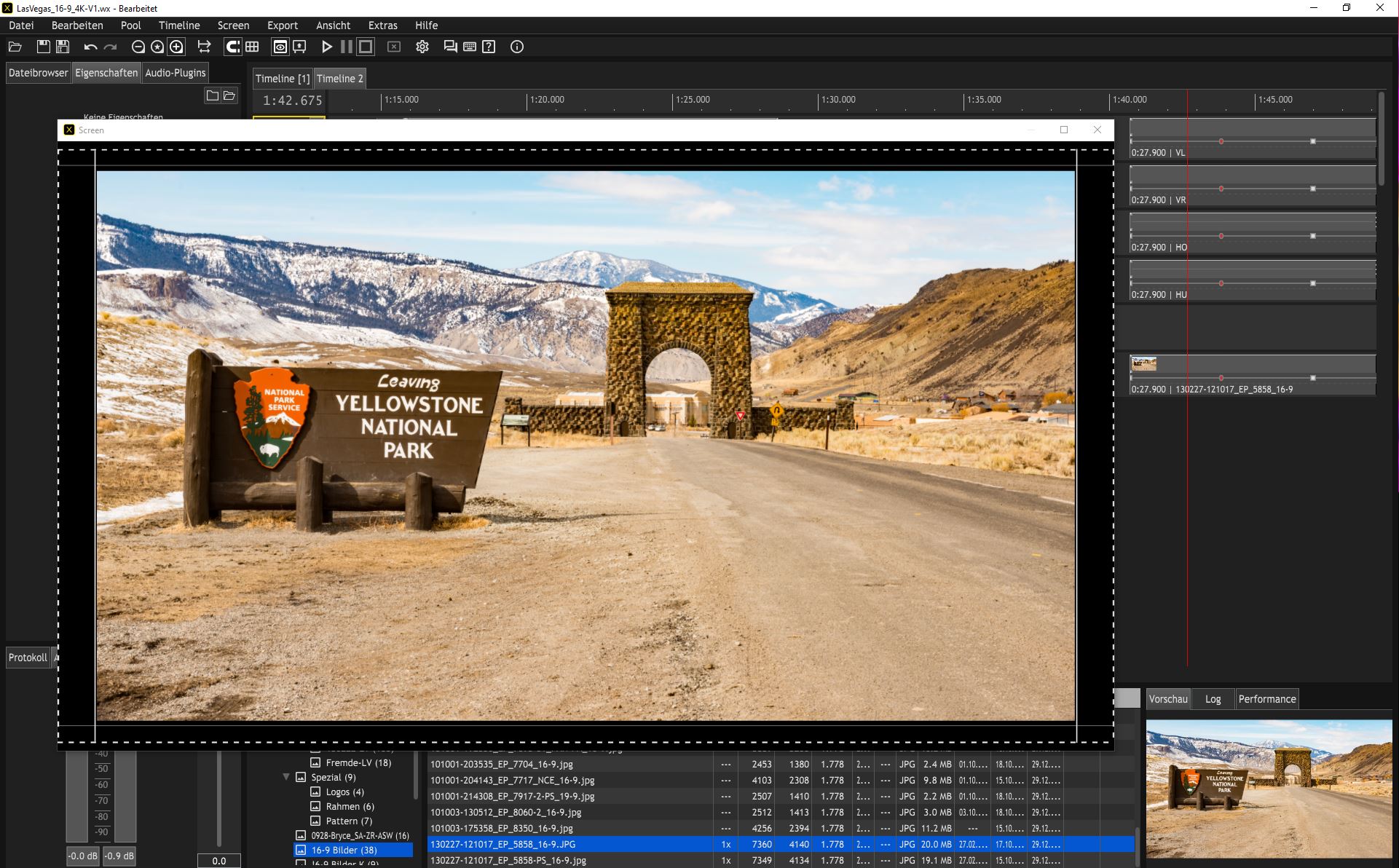Viewport: 1399px width, 868px height.
Task: Redo the last undone action
Action: click(x=110, y=47)
